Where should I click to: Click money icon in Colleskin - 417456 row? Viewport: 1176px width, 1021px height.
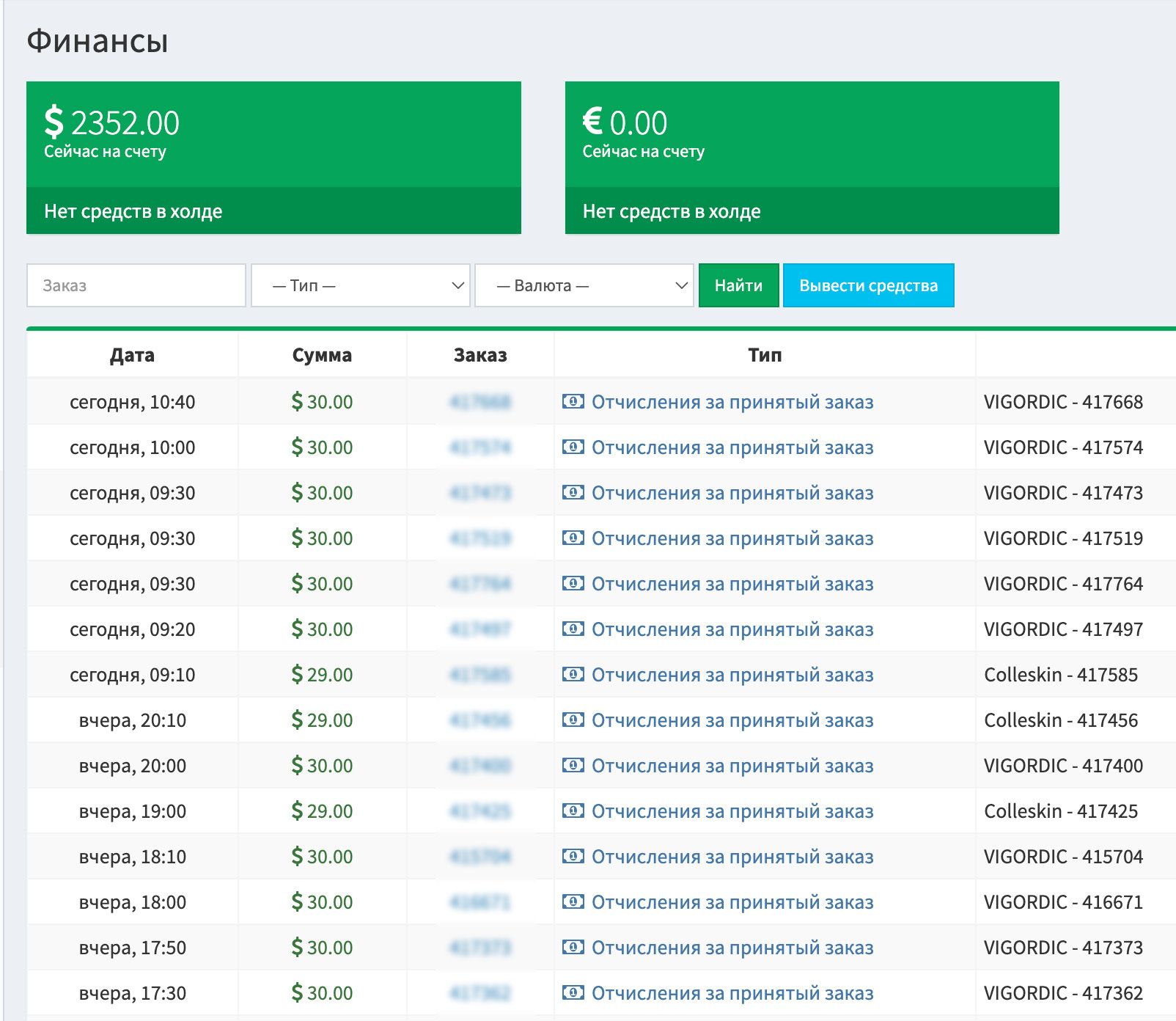[x=573, y=720]
